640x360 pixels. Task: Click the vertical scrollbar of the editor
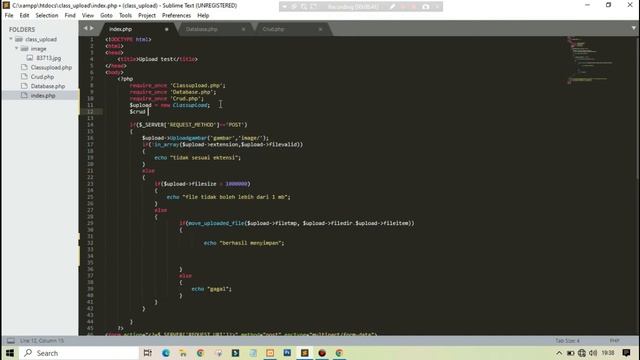pos(638,108)
